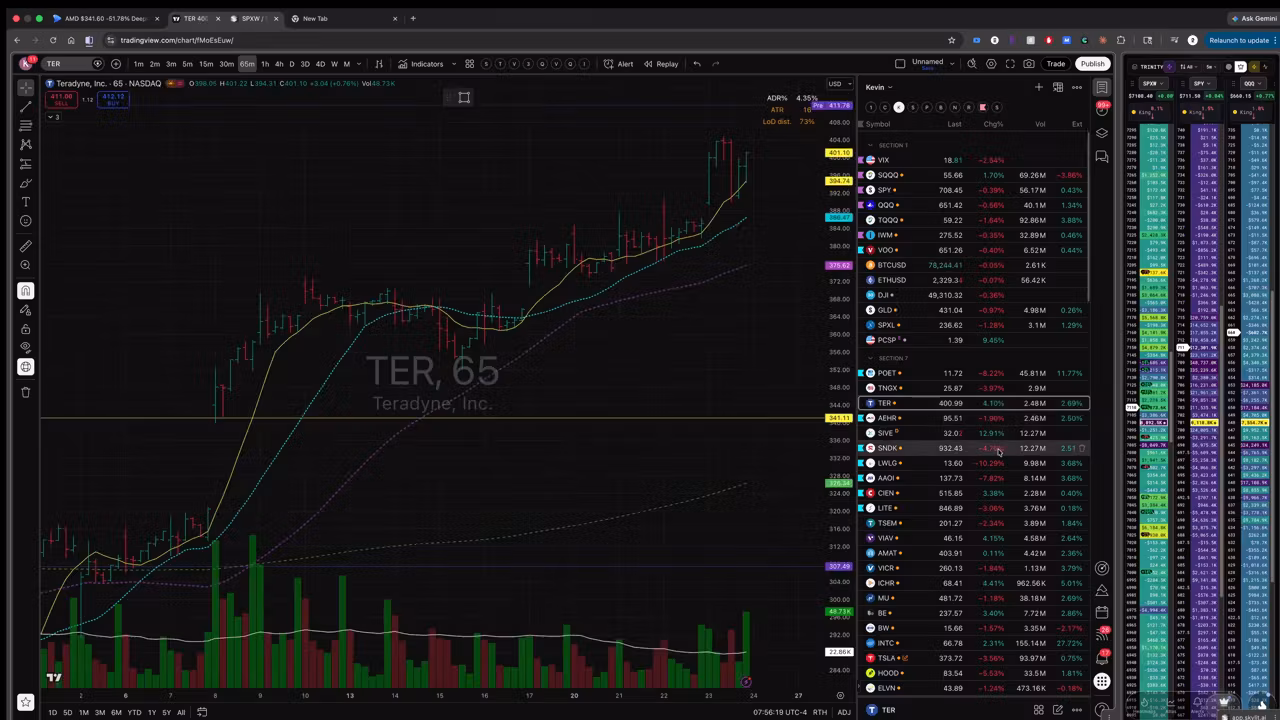Viewport: 1280px width, 720px height.
Task: Click the user profile avatar with notifications
Action: [x=26, y=63]
